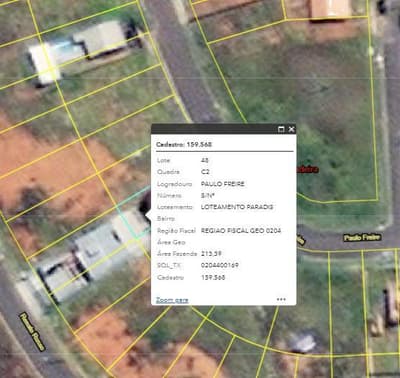This screenshot has height=378, width=400.
Task: Maximize the Cadastro popup window
Action: click(x=281, y=129)
